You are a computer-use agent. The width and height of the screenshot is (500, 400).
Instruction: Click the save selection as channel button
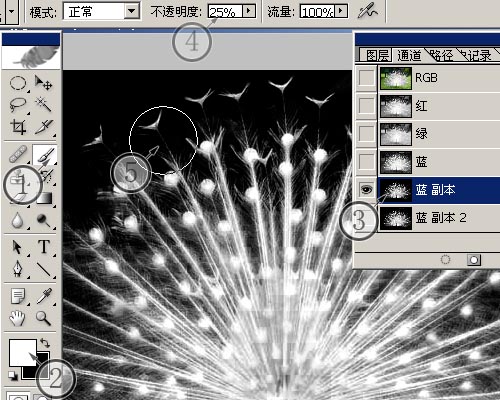click(x=474, y=260)
